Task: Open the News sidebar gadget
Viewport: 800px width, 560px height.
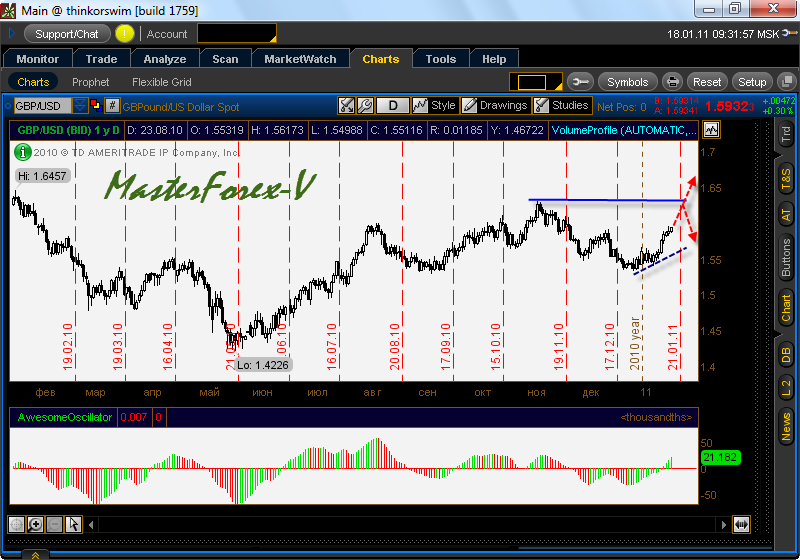Action: [786, 426]
